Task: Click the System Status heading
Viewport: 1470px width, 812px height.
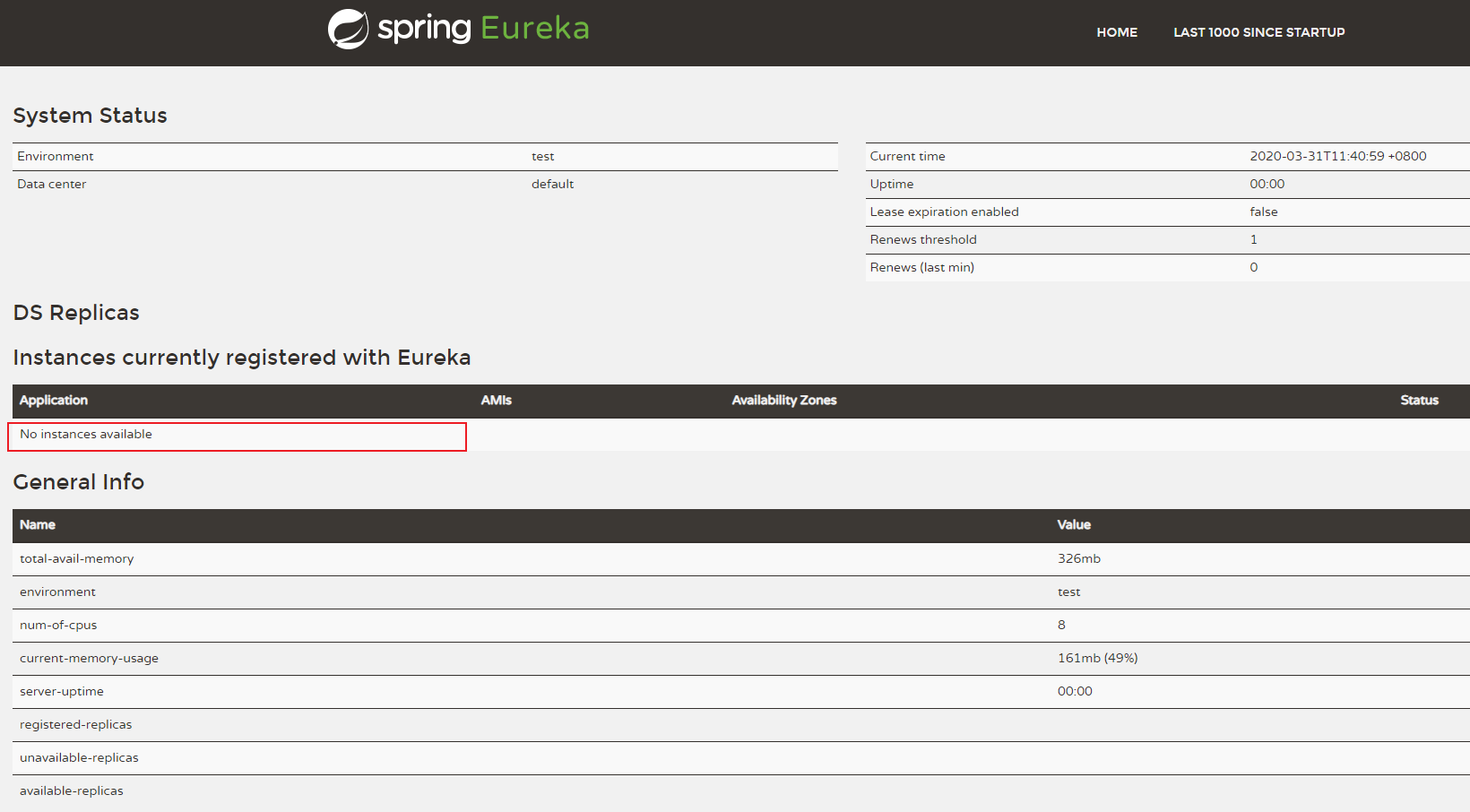Action: (x=90, y=116)
